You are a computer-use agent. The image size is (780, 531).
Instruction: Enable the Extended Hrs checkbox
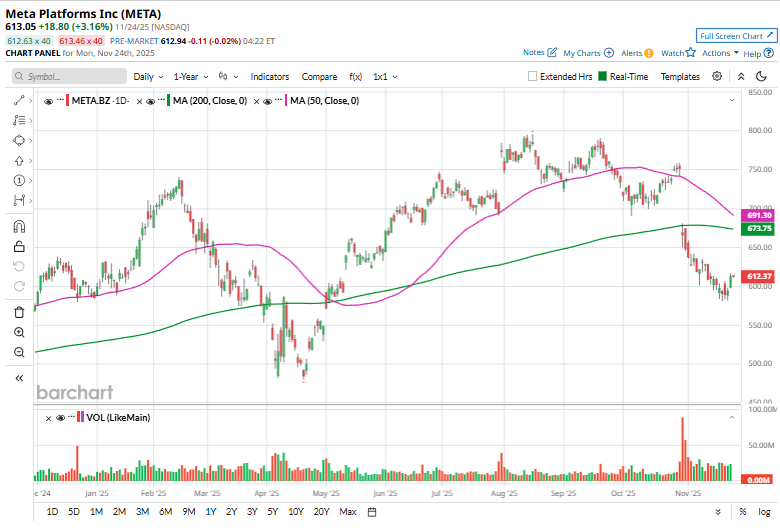533,76
